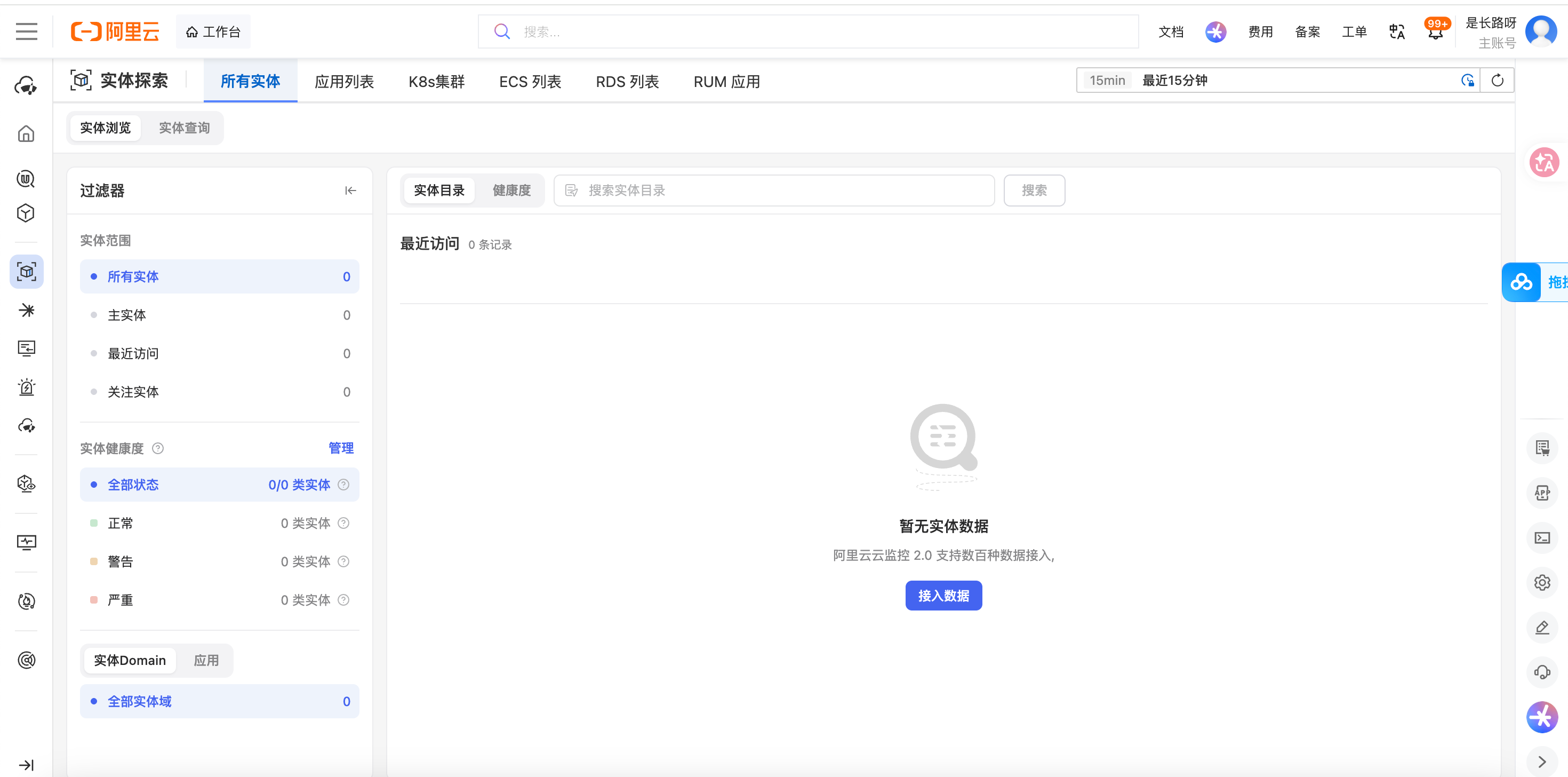
Task: Click the refresh icon beside time range
Action: point(1497,81)
